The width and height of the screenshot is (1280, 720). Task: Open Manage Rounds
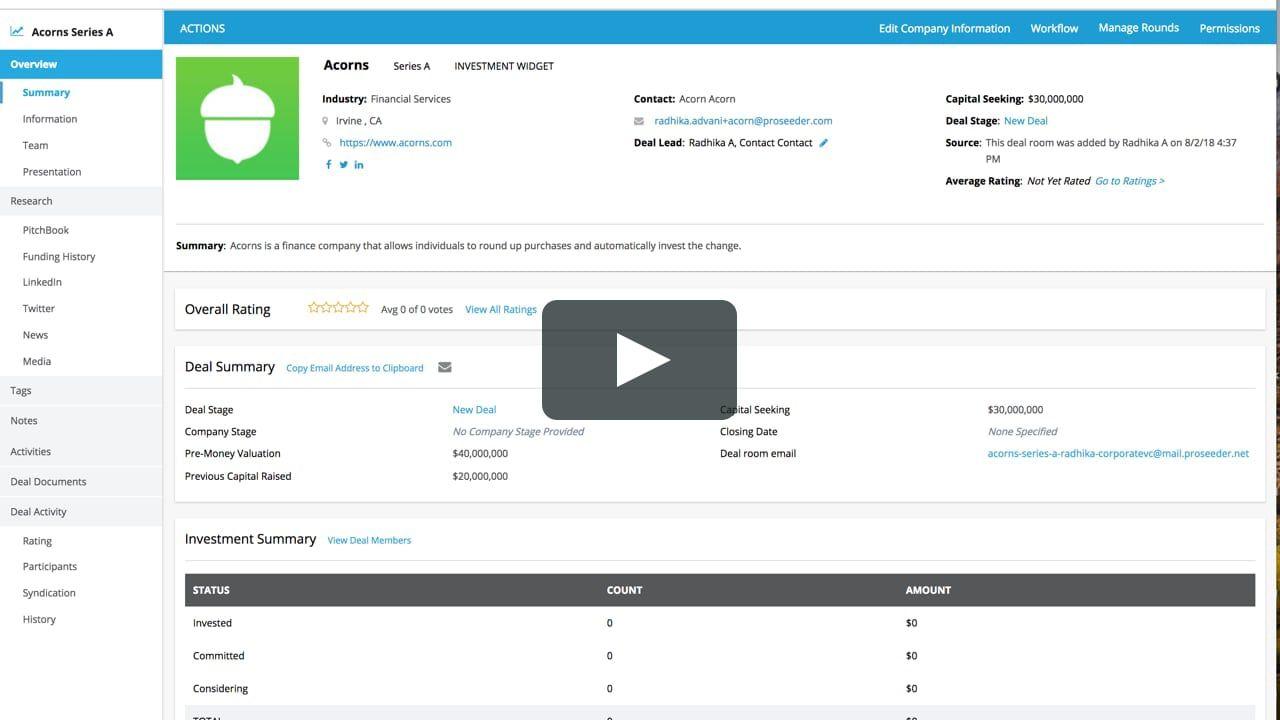pyautogui.click(x=1138, y=28)
